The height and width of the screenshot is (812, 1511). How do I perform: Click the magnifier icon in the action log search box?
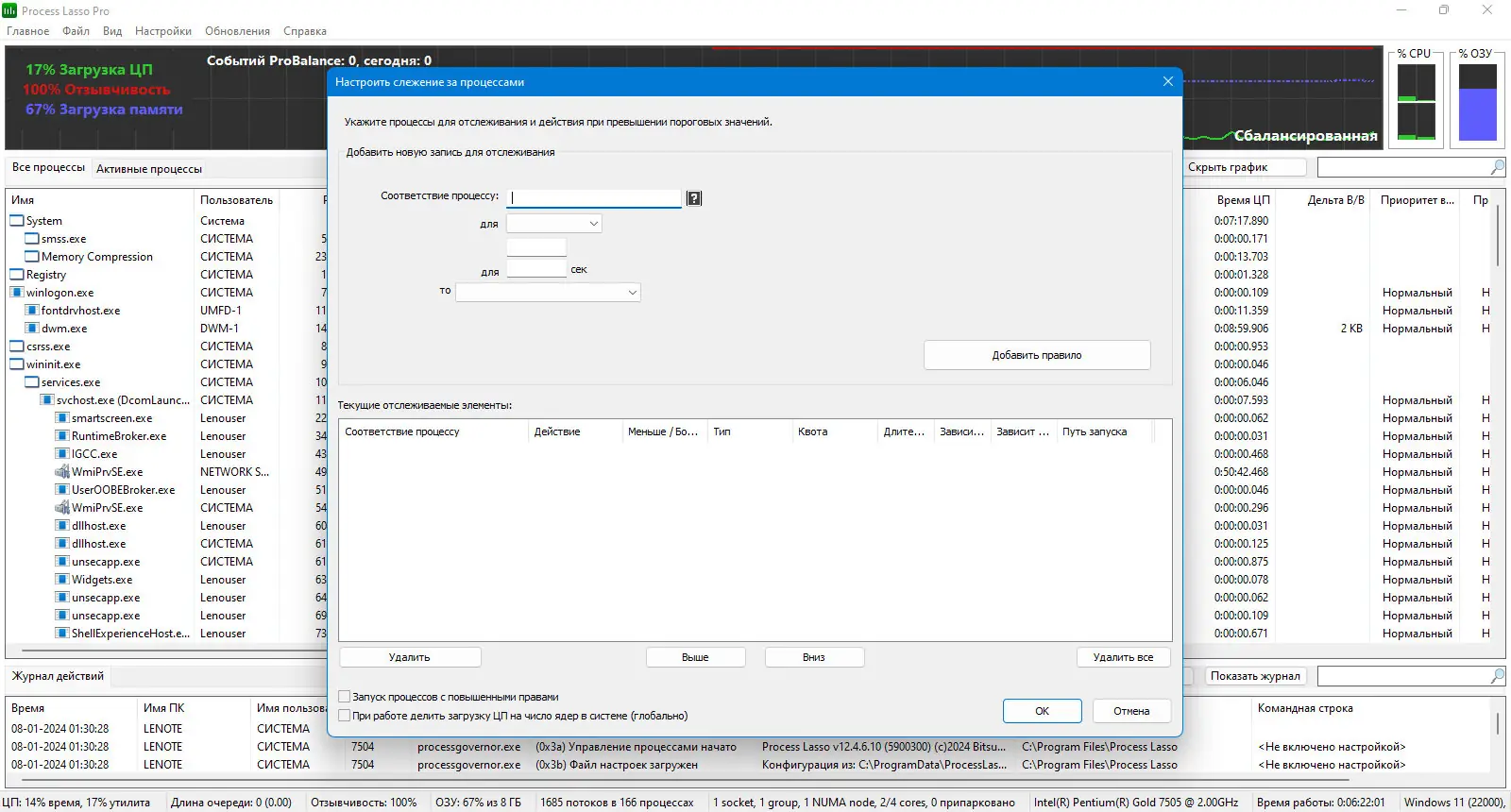1498,676
